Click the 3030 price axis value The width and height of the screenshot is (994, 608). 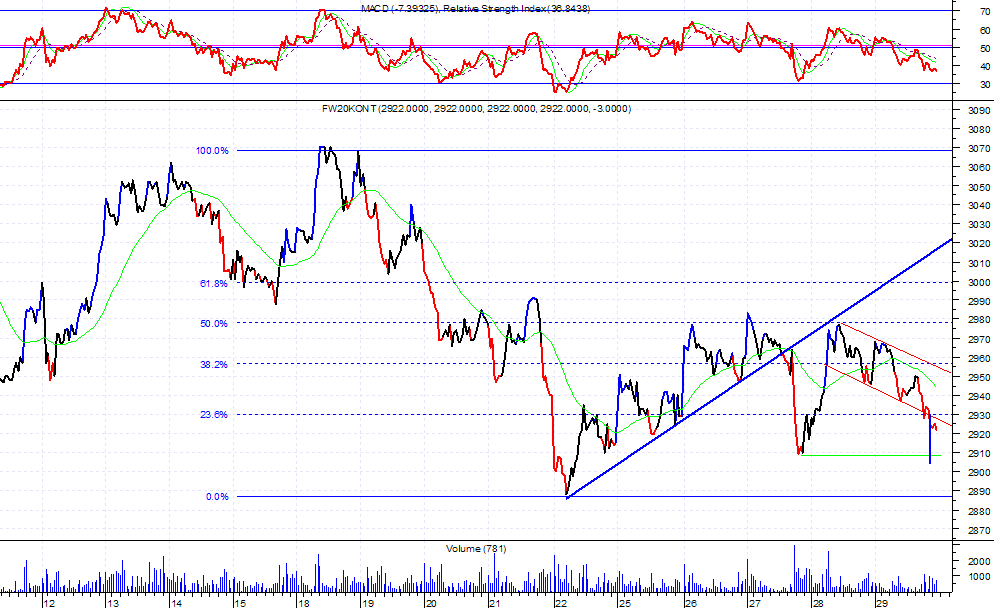(x=979, y=225)
